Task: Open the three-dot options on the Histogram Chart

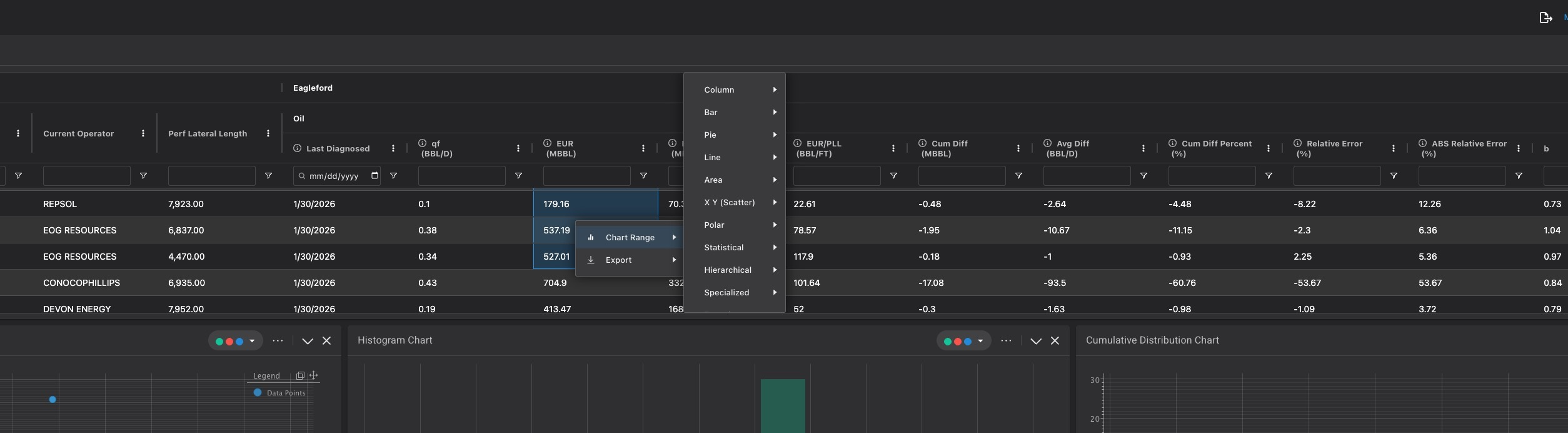Action: tap(1006, 340)
